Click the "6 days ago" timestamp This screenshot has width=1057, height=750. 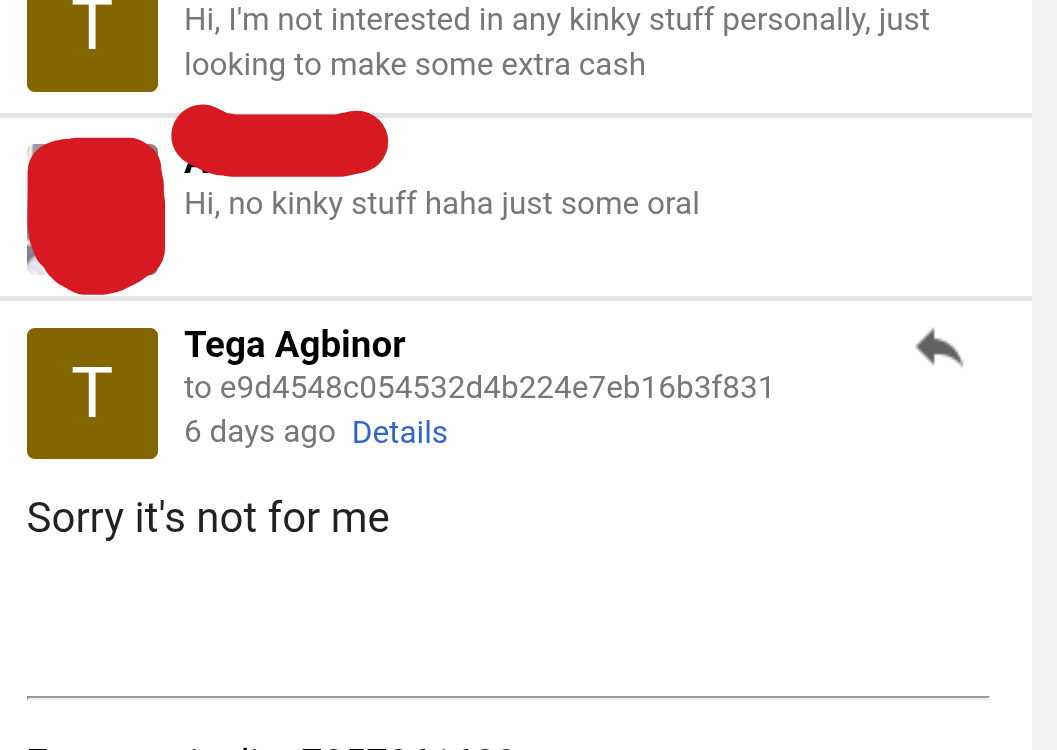(260, 431)
